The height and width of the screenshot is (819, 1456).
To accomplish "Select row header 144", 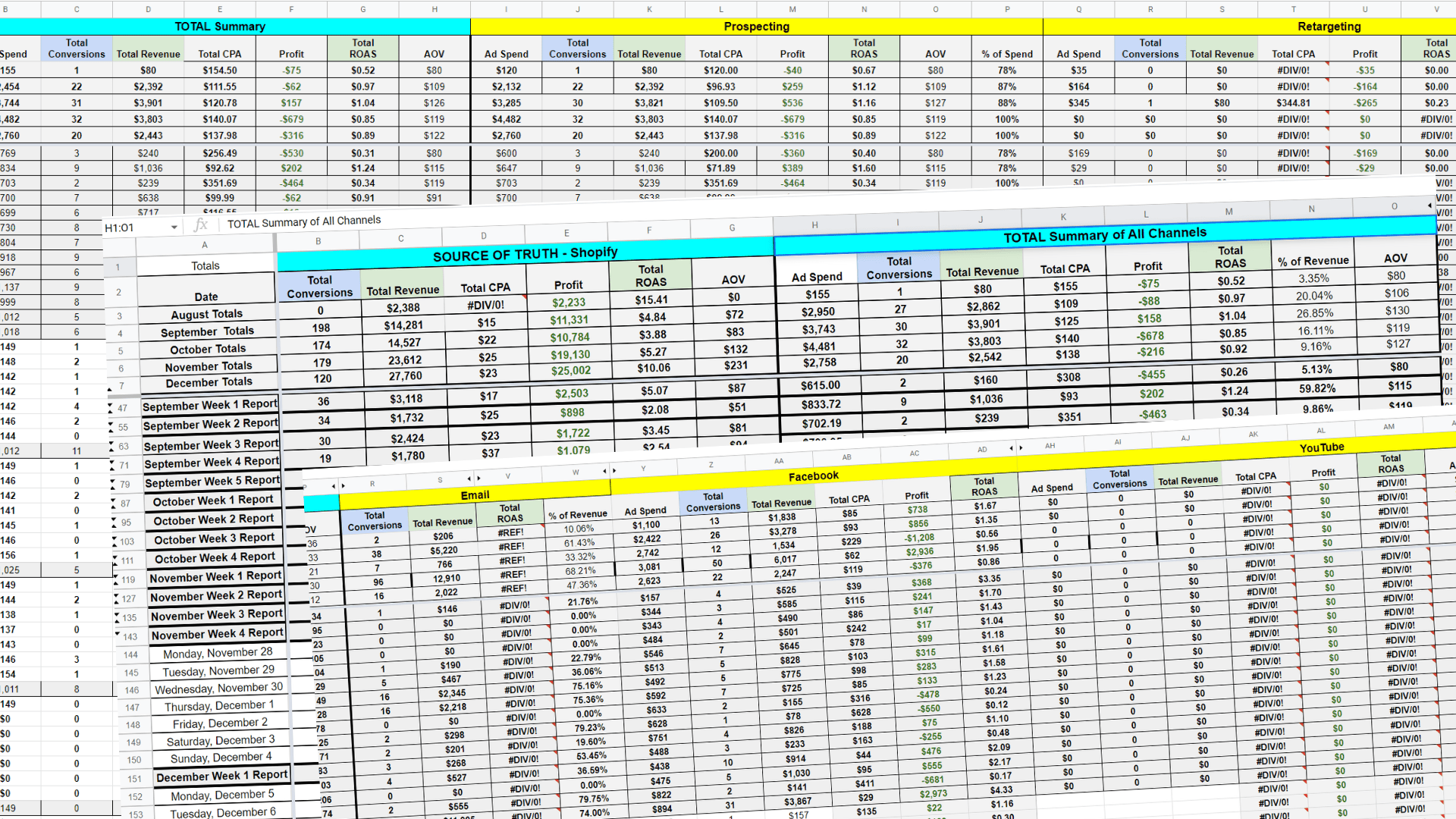I will [x=130, y=655].
